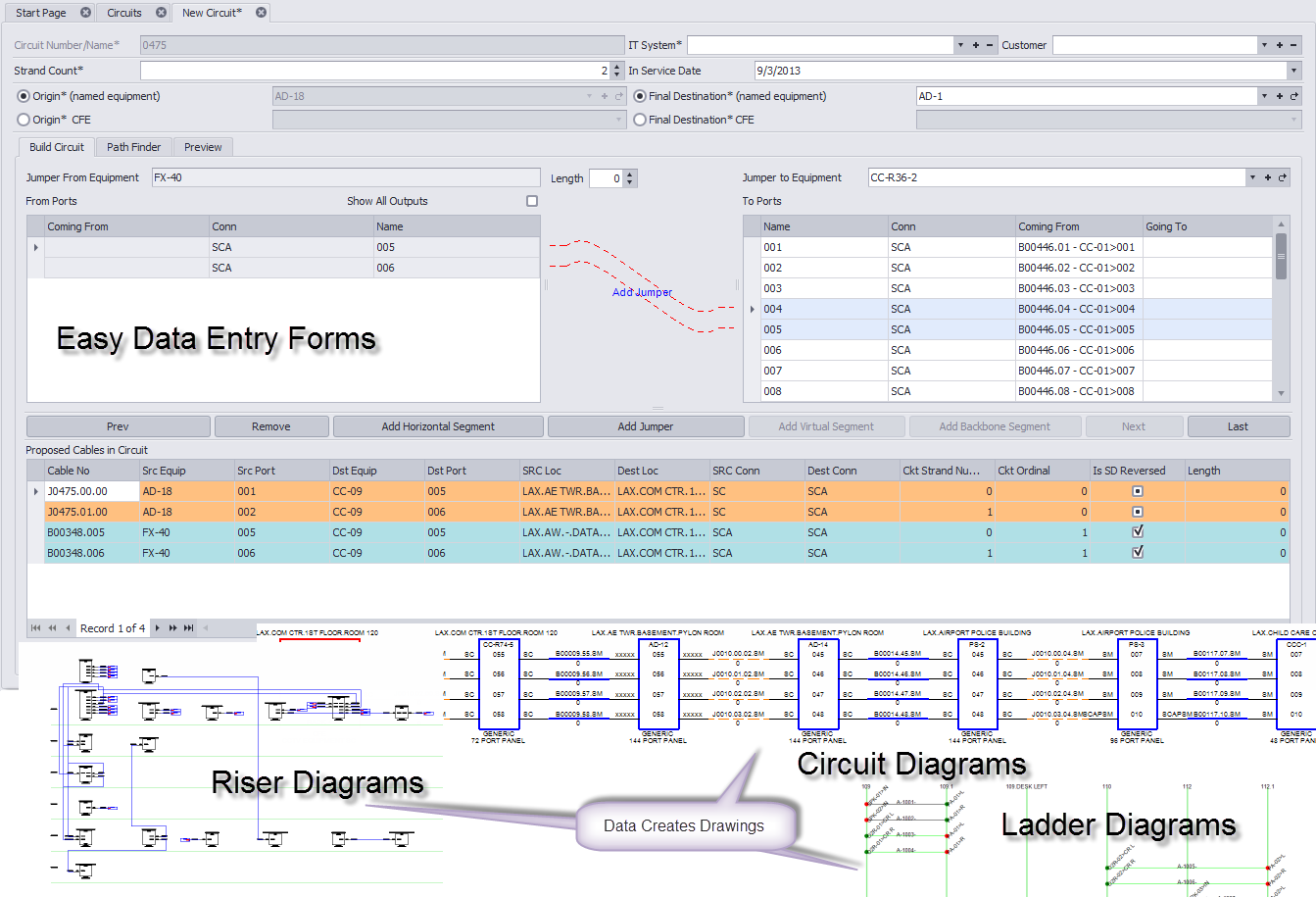Open the Customer dropdown list
The image size is (1316, 897).
[1265, 44]
